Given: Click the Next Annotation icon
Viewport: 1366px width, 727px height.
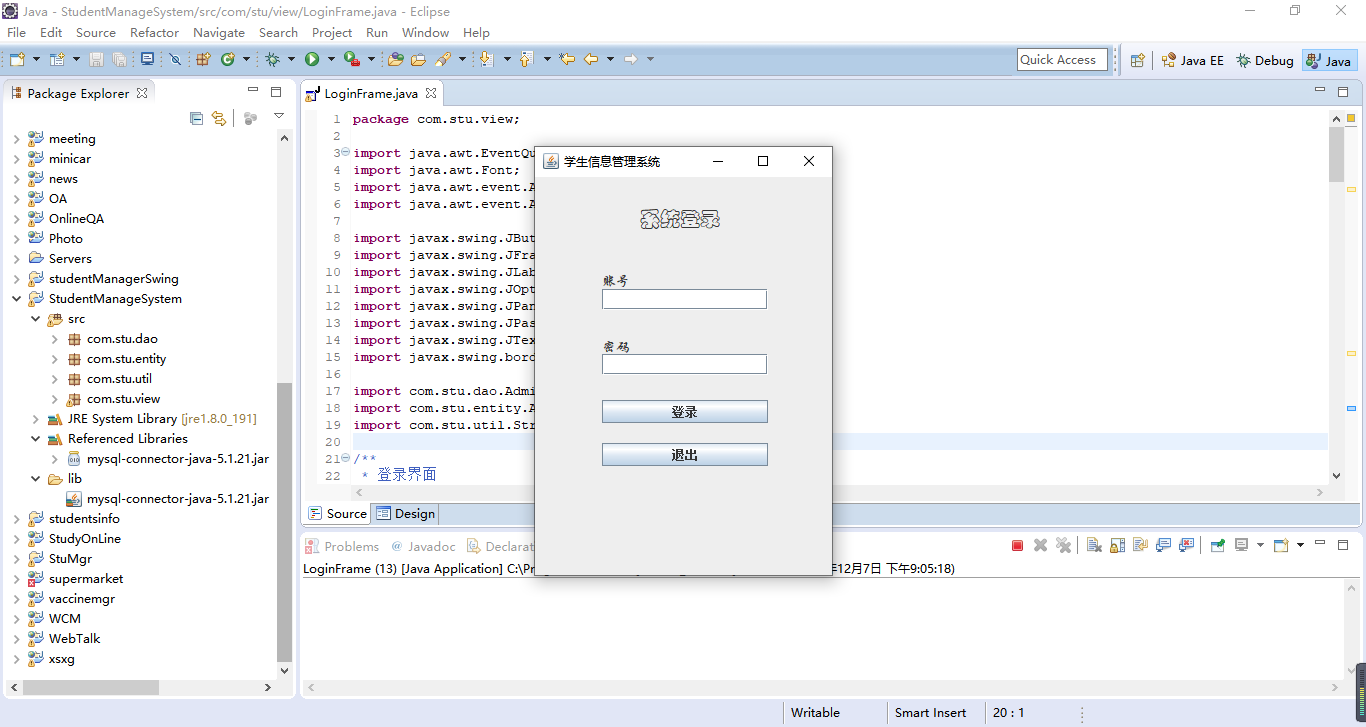Looking at the screenshot, I should [486, 59].
